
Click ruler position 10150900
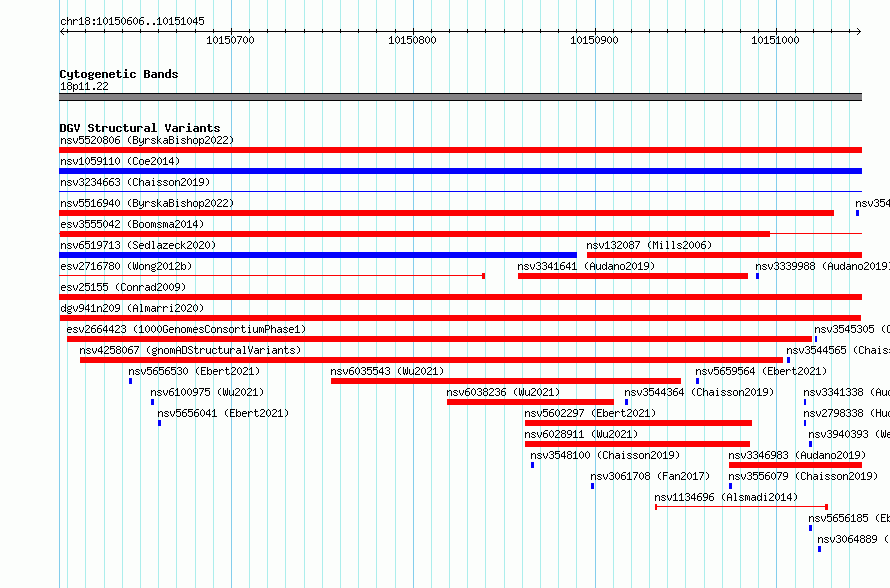point(594,40)
